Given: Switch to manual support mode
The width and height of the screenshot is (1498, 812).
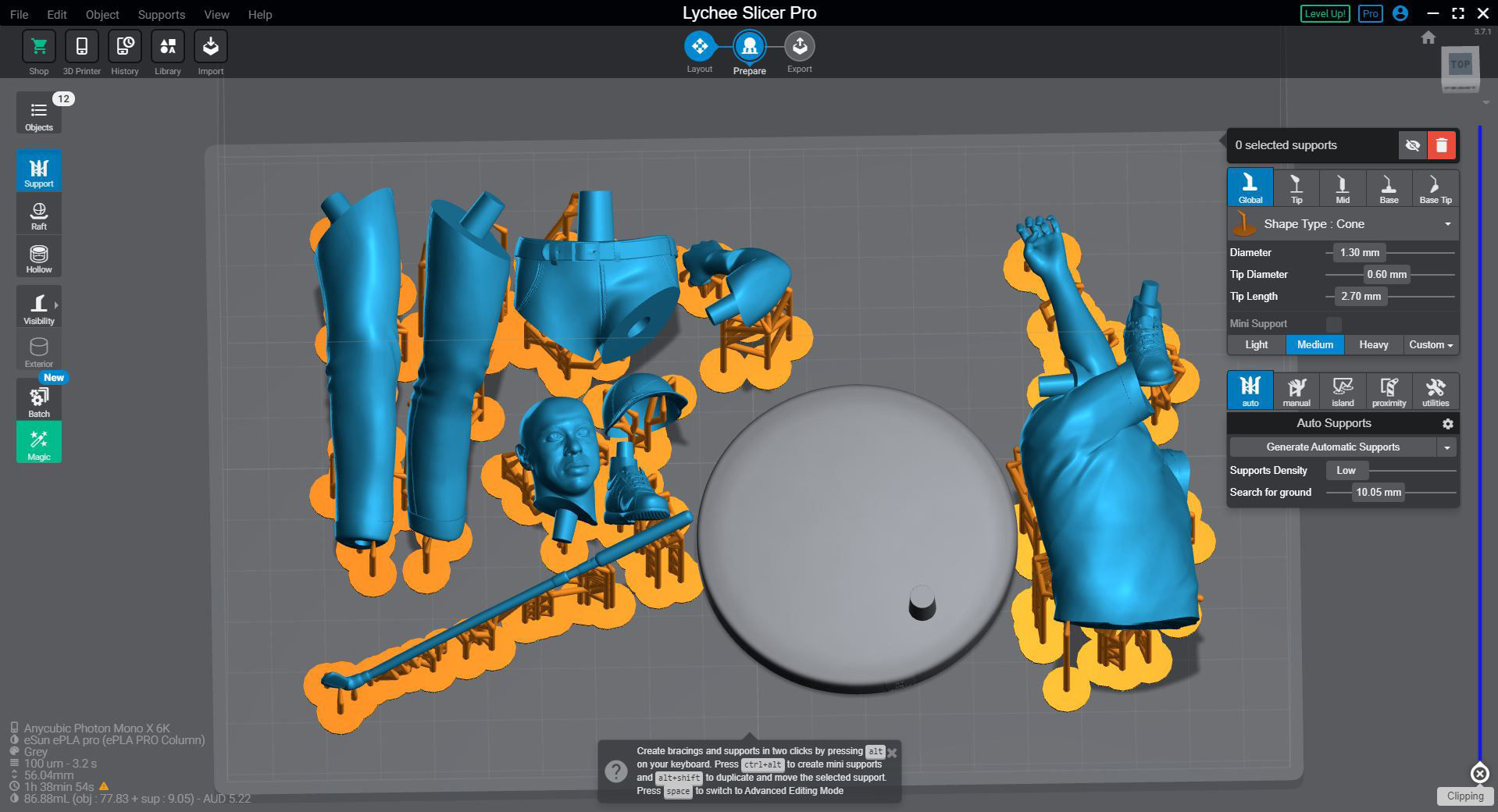Looking at the screenshot, I should 1296,390.
